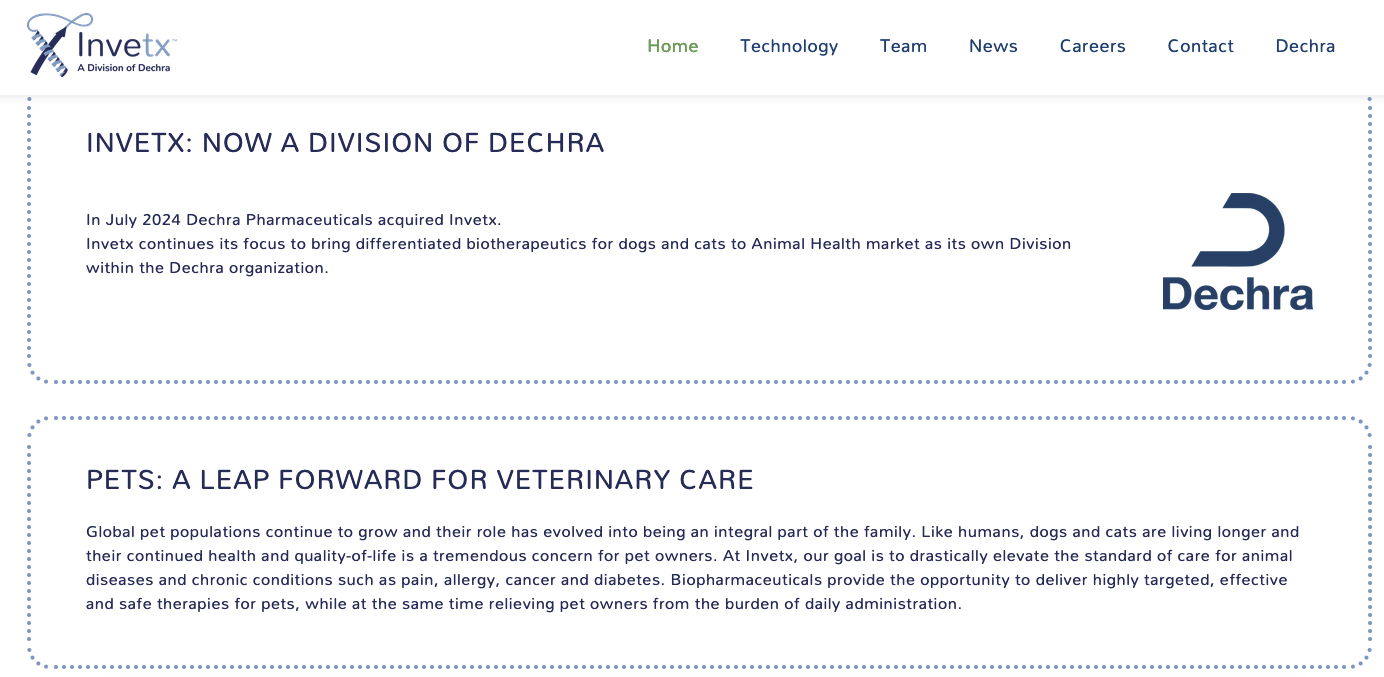Click the "Pets: A Leap Forward" heading
The width and height of the screenshot is (1384, 677).
tap(419, 480)
